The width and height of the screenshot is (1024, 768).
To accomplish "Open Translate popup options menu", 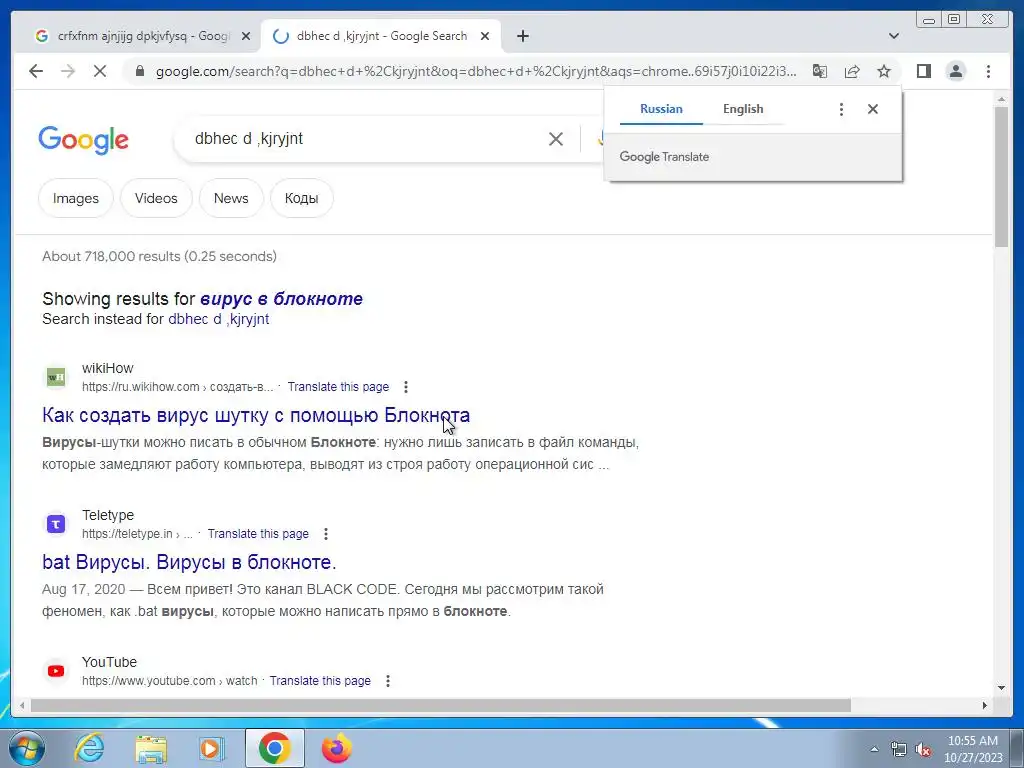I will [x=841, y=109].
